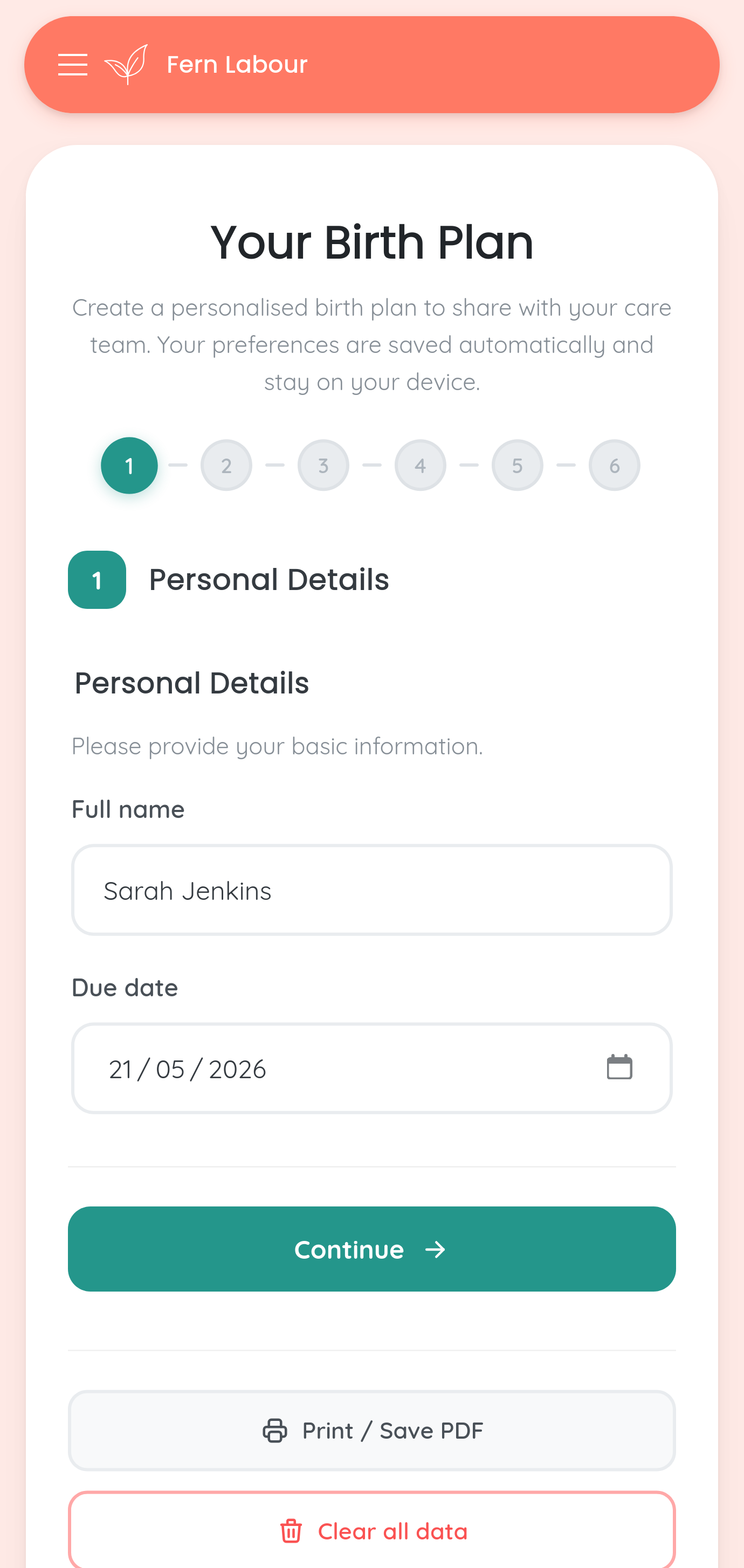Navigate to step 5 circle
Screen dimensions: 744x1568
tap(517, 465)
